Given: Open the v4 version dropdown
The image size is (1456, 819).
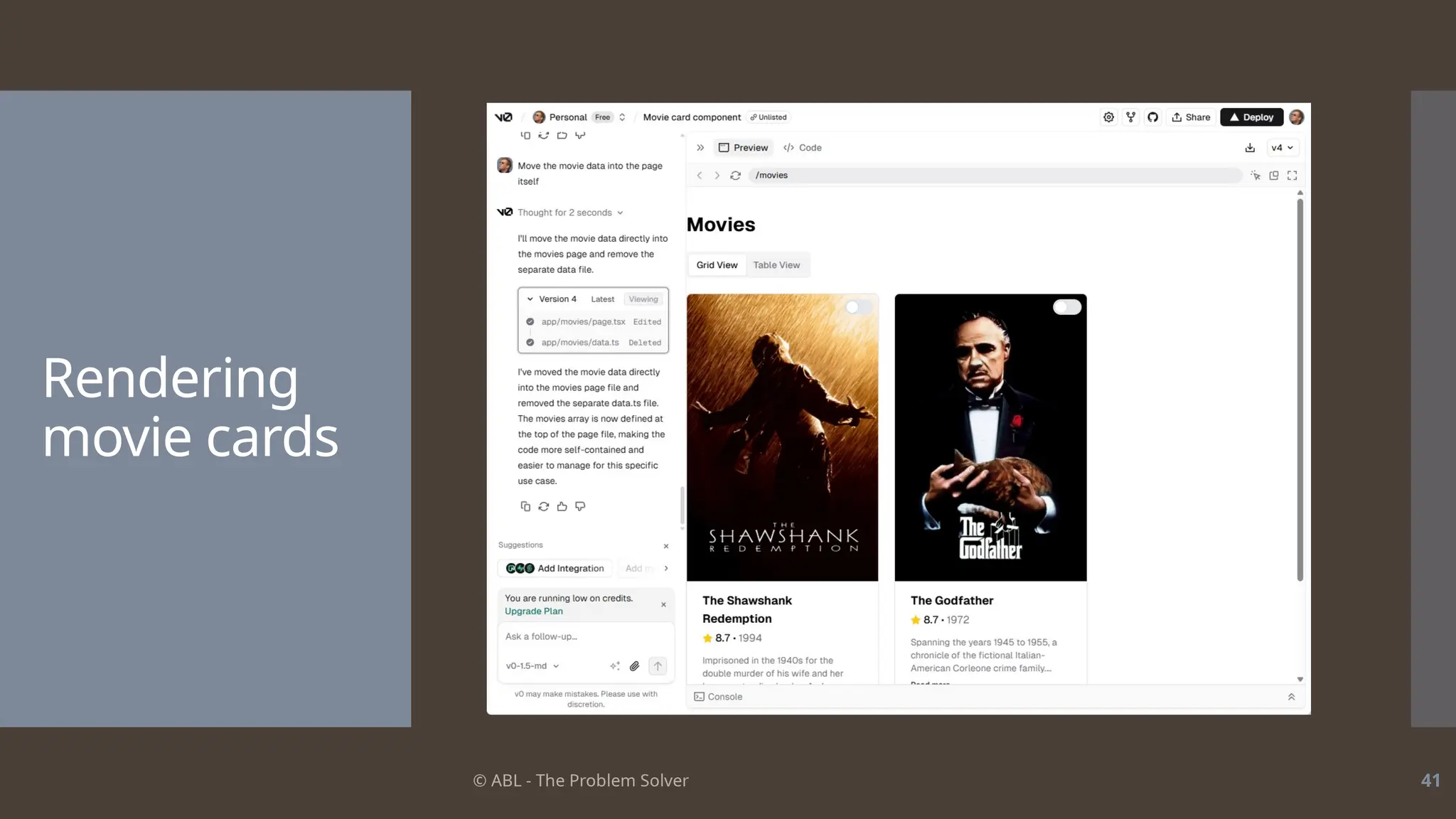Looking at the screenshot, I should point(1282,148).
